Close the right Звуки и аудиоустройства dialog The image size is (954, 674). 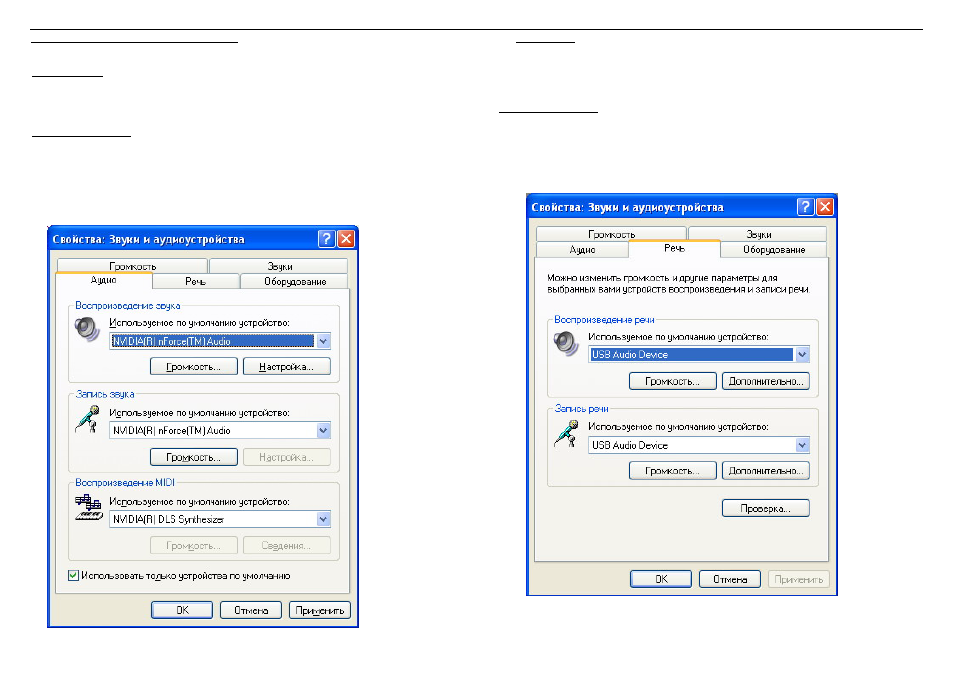tap(825, 207)
